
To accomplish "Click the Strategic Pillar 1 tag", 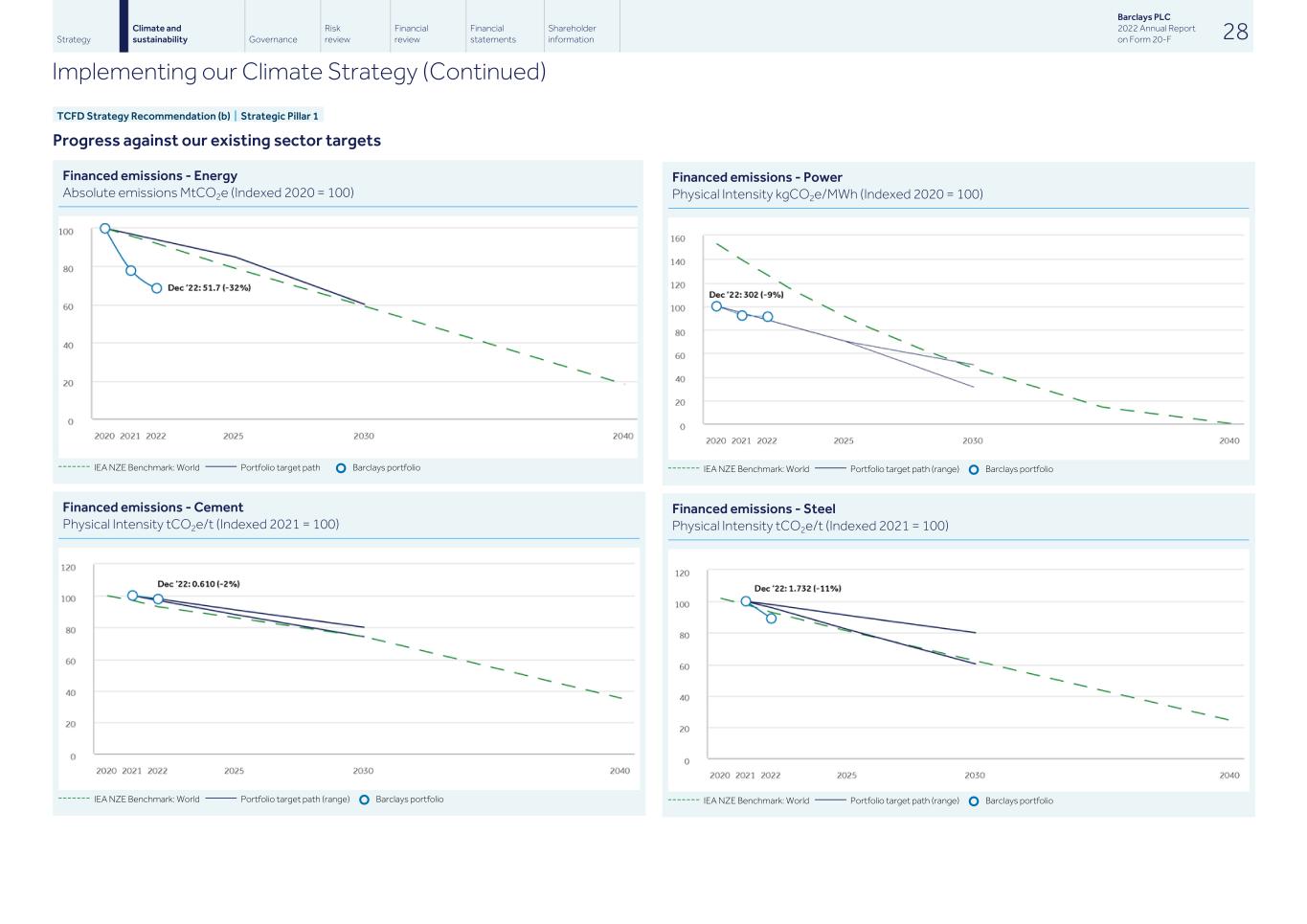I will click(280, 116).
